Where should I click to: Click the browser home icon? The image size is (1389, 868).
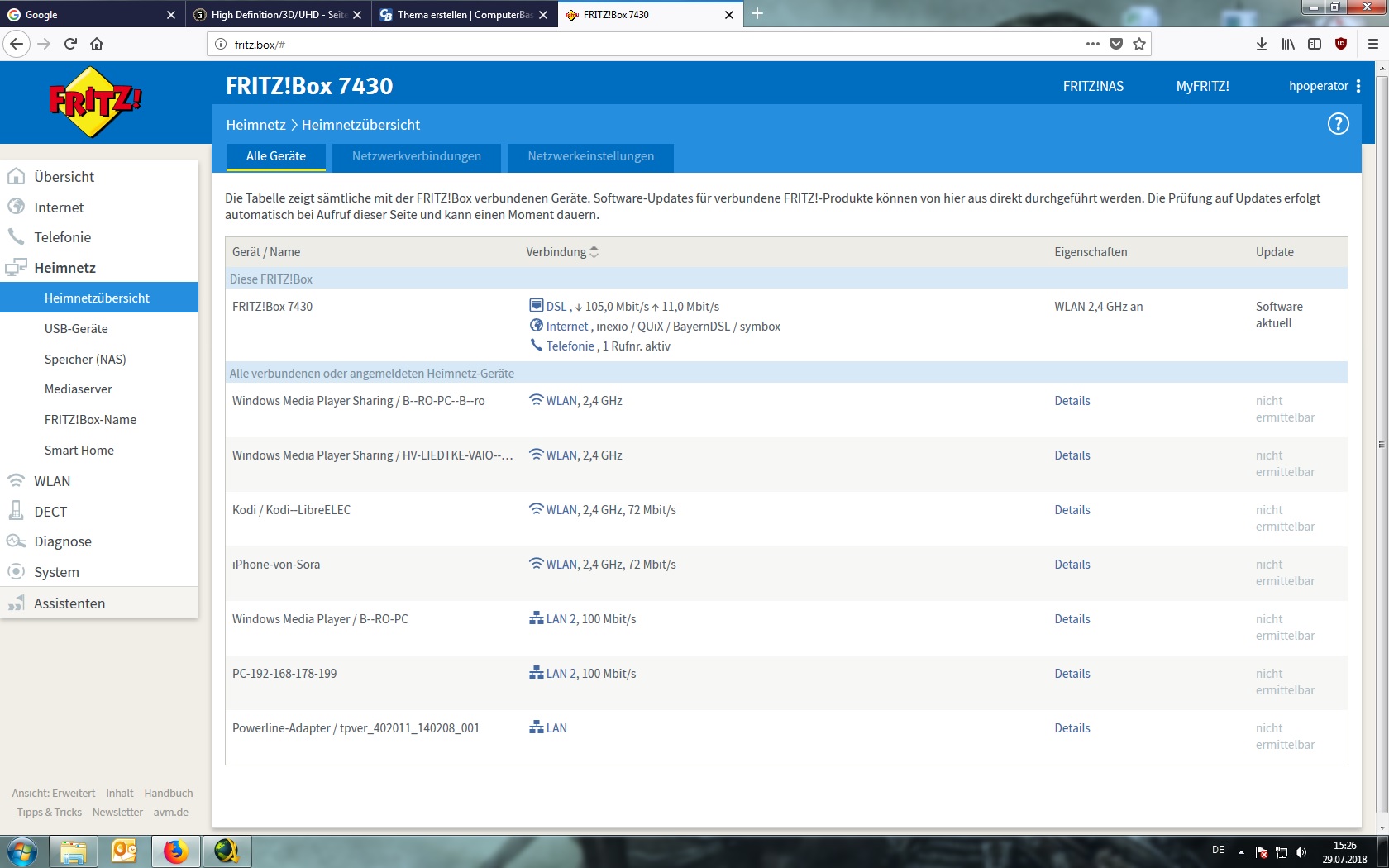pos(97,44)
